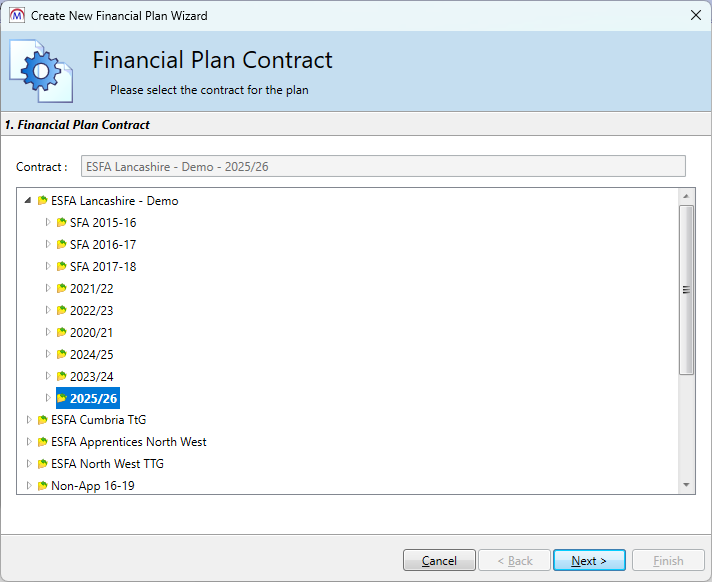Screen dimensions: 712x582
Task: Click the folder icon beside SFA 2015-16
Action: (x=62, y=223)
